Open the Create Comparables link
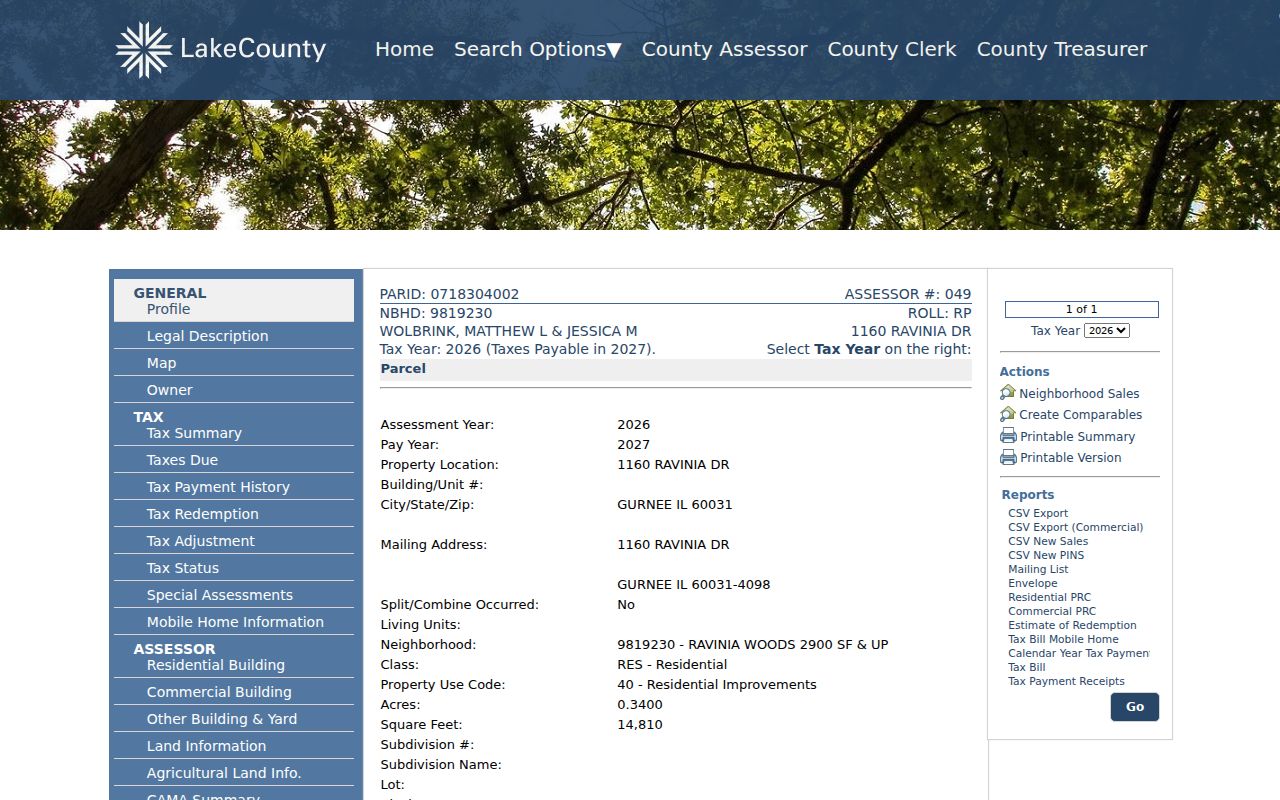 (1080, 415)
